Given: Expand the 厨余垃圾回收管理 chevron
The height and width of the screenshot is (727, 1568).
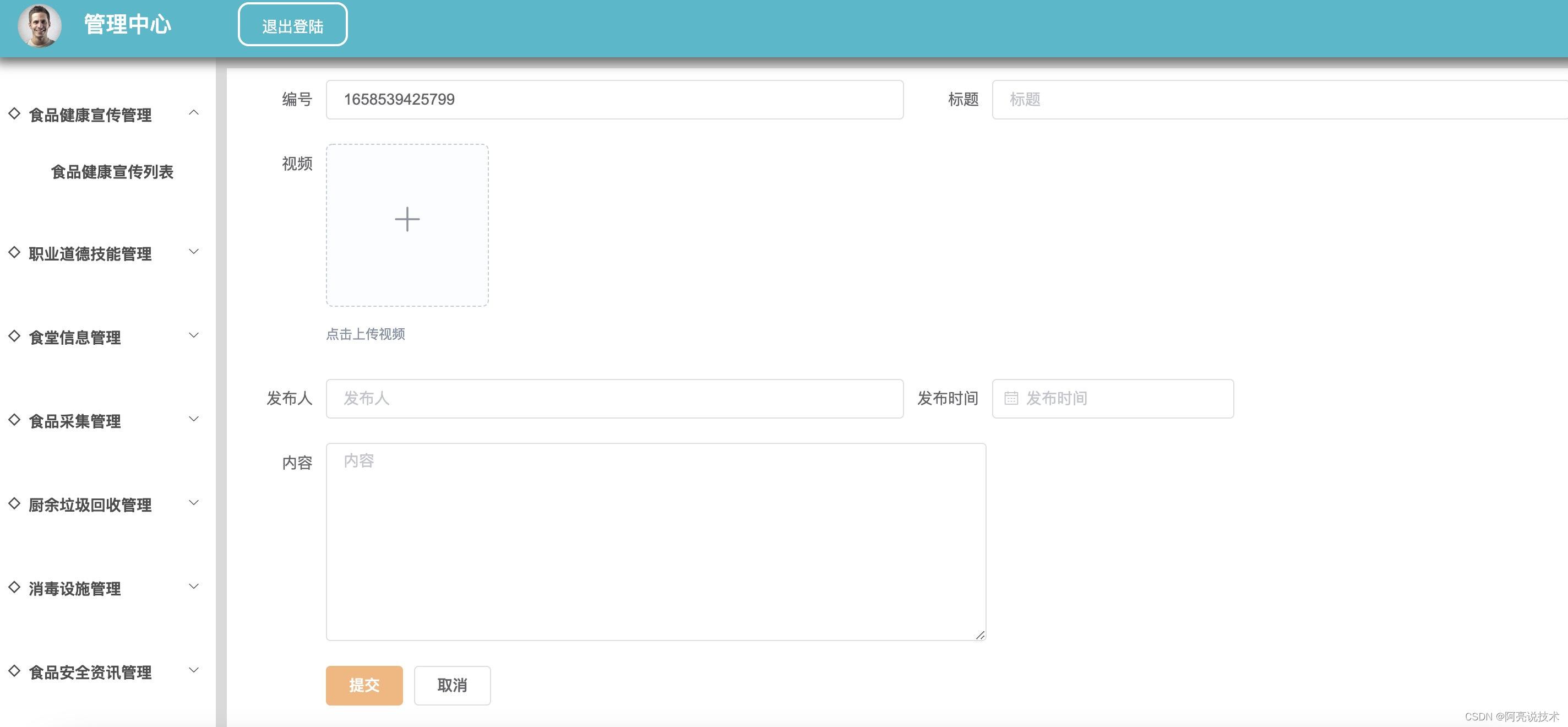Looking at the screenshot, I should [194, 503].
